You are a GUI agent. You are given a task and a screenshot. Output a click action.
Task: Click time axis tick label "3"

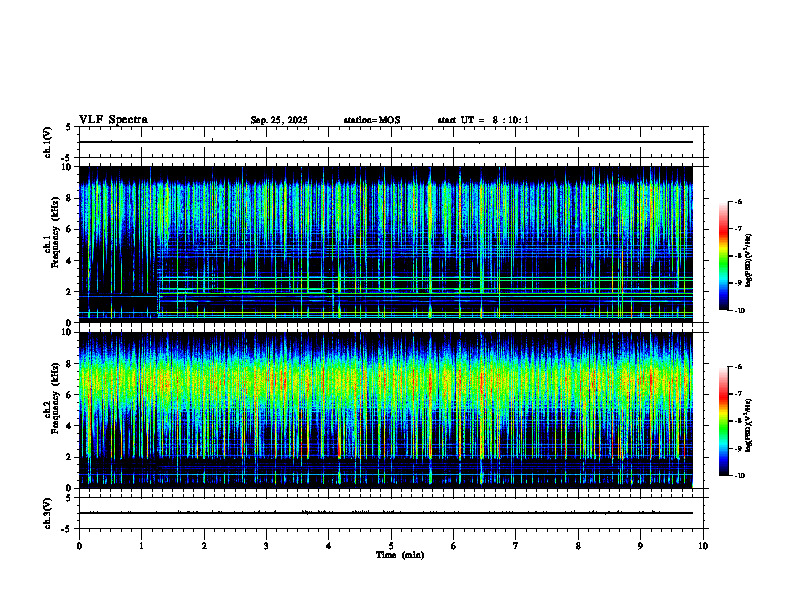[x=266, y=546]
